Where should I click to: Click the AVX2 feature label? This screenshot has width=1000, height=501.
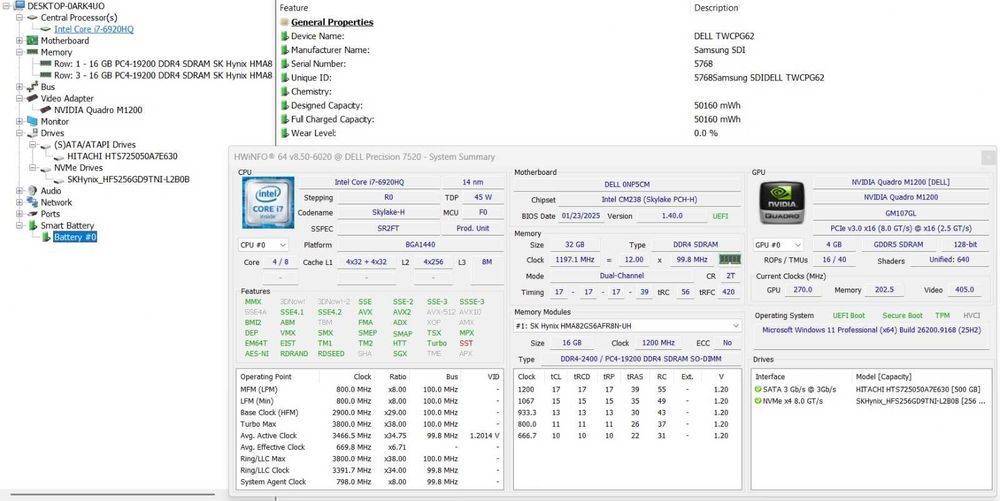[402, 312]
